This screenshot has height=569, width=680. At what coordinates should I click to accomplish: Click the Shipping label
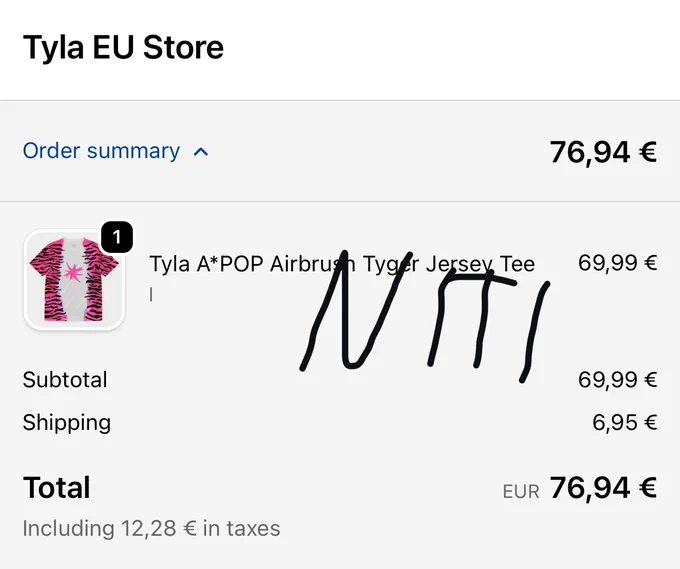click(x=67, y=422)
